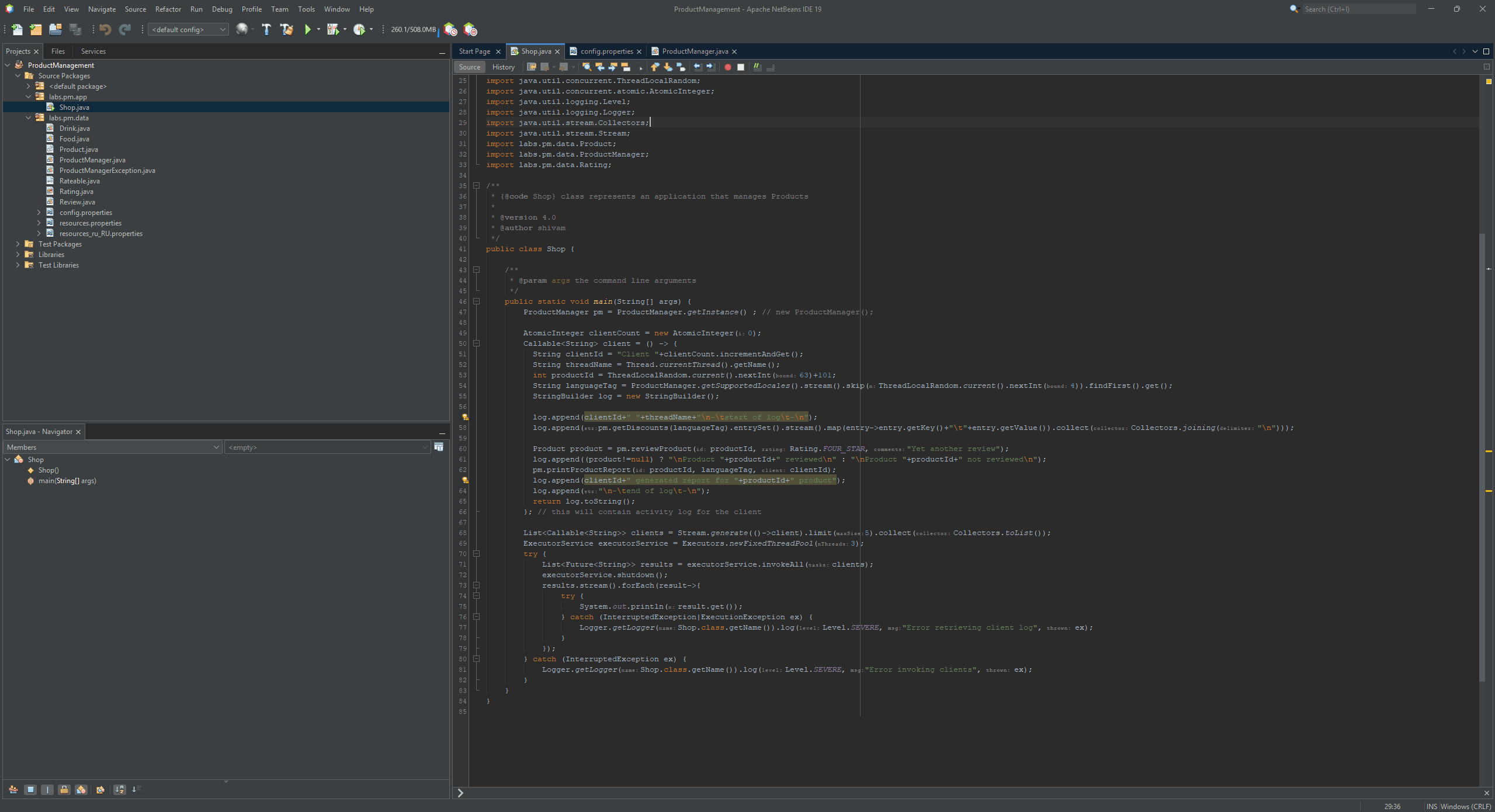This screenshot has width=1495, height=812.
Task: Toggle Sort by Name A-Z in Navigator
Action: [x=120, y=790]
